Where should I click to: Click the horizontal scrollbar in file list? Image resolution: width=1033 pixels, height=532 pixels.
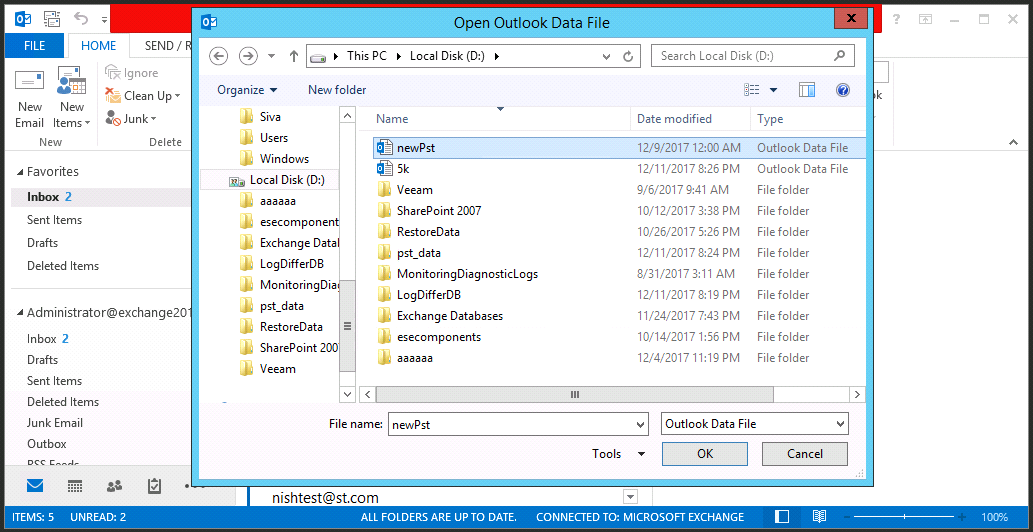(574, 394)
